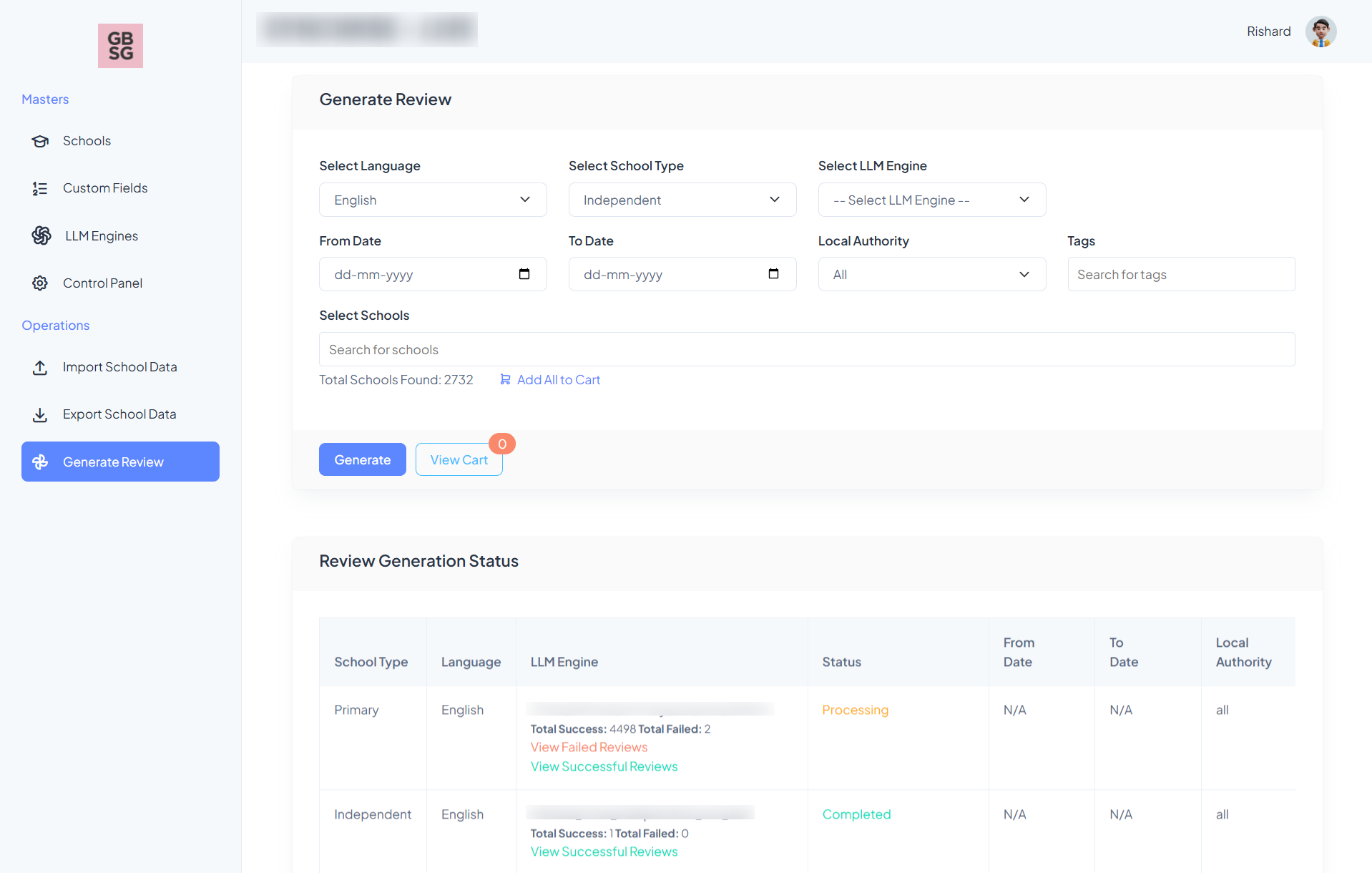Open the To Date calendar picker icon
This screenshot has height=873, width=1372.
point(773,274)
